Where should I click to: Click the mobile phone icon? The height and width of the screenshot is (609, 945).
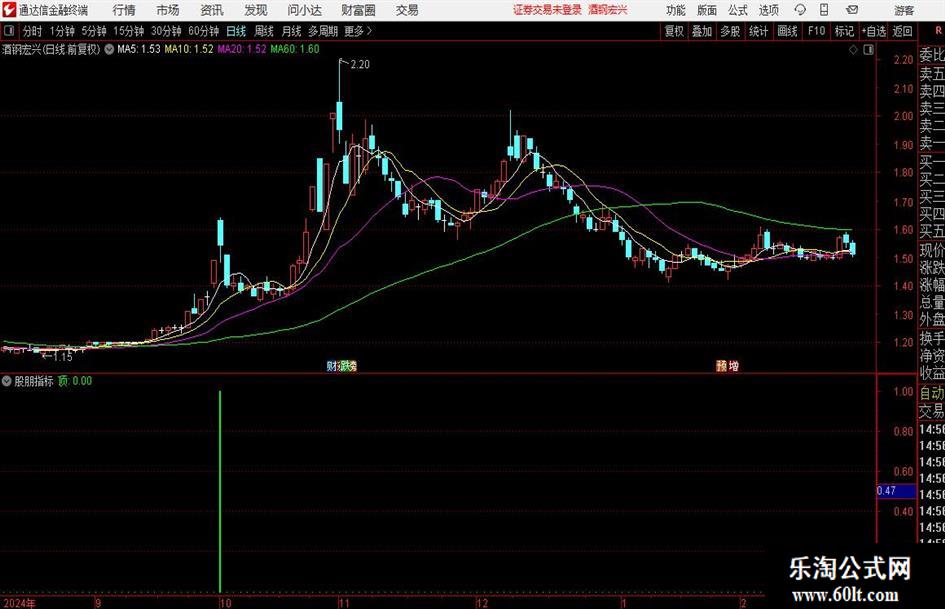tap(824, 10)
